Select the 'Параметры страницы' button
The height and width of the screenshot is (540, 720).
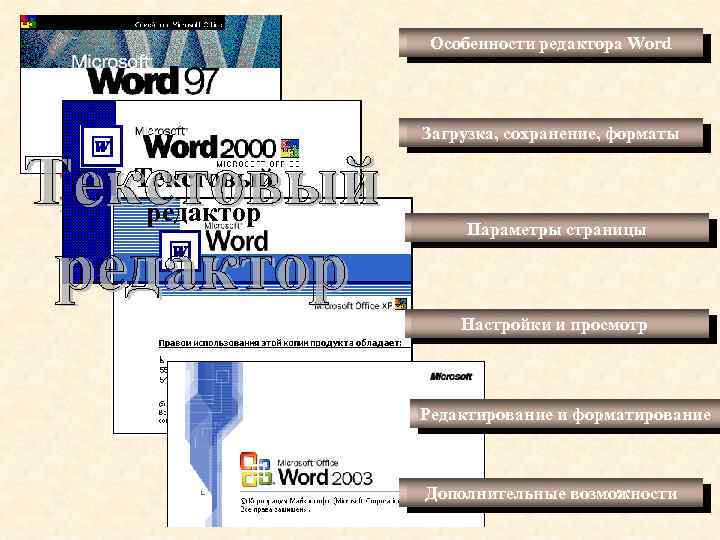pyautogui.click(x=557, y=229)
